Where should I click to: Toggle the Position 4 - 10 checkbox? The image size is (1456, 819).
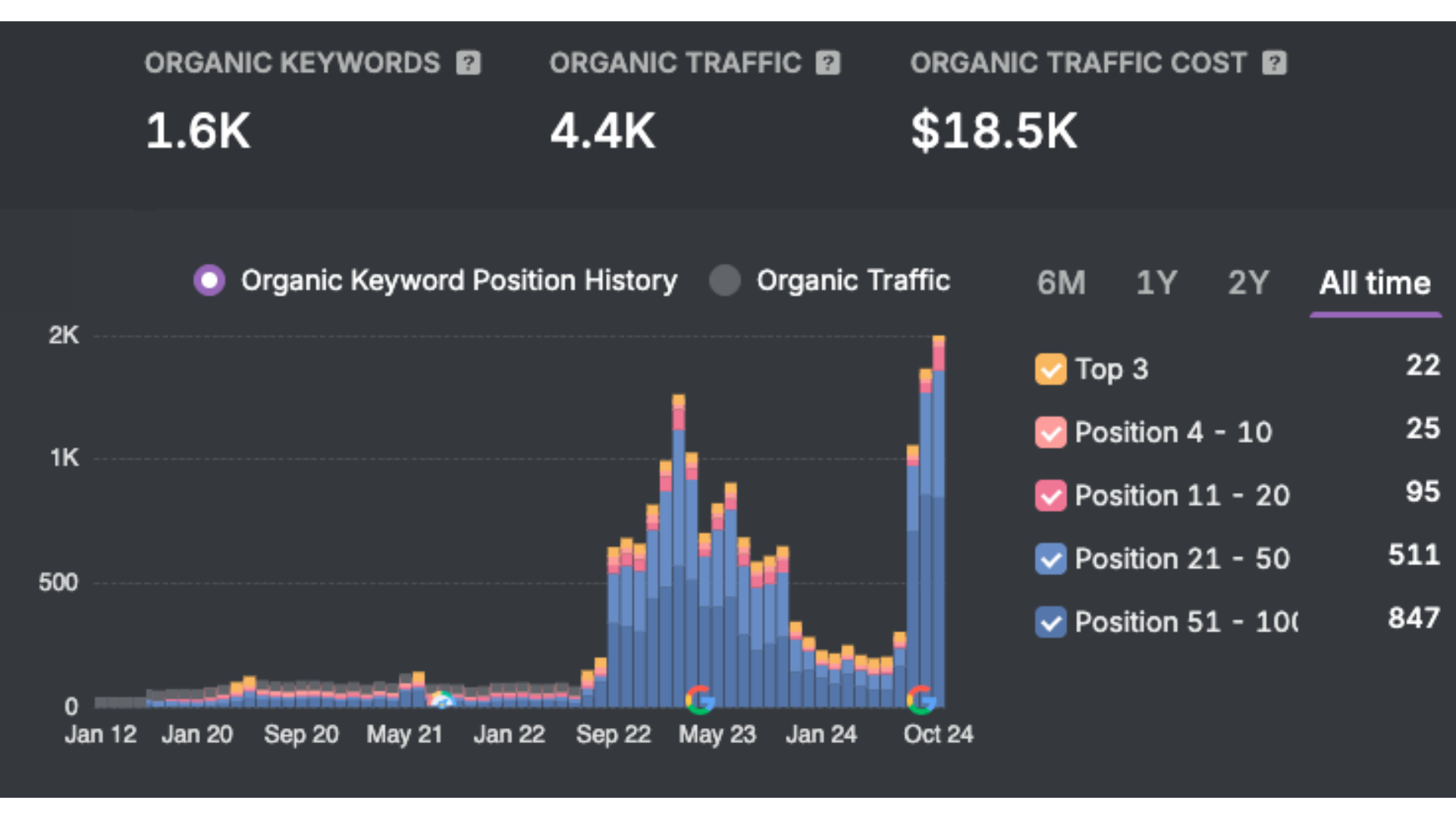[1050, 432]
